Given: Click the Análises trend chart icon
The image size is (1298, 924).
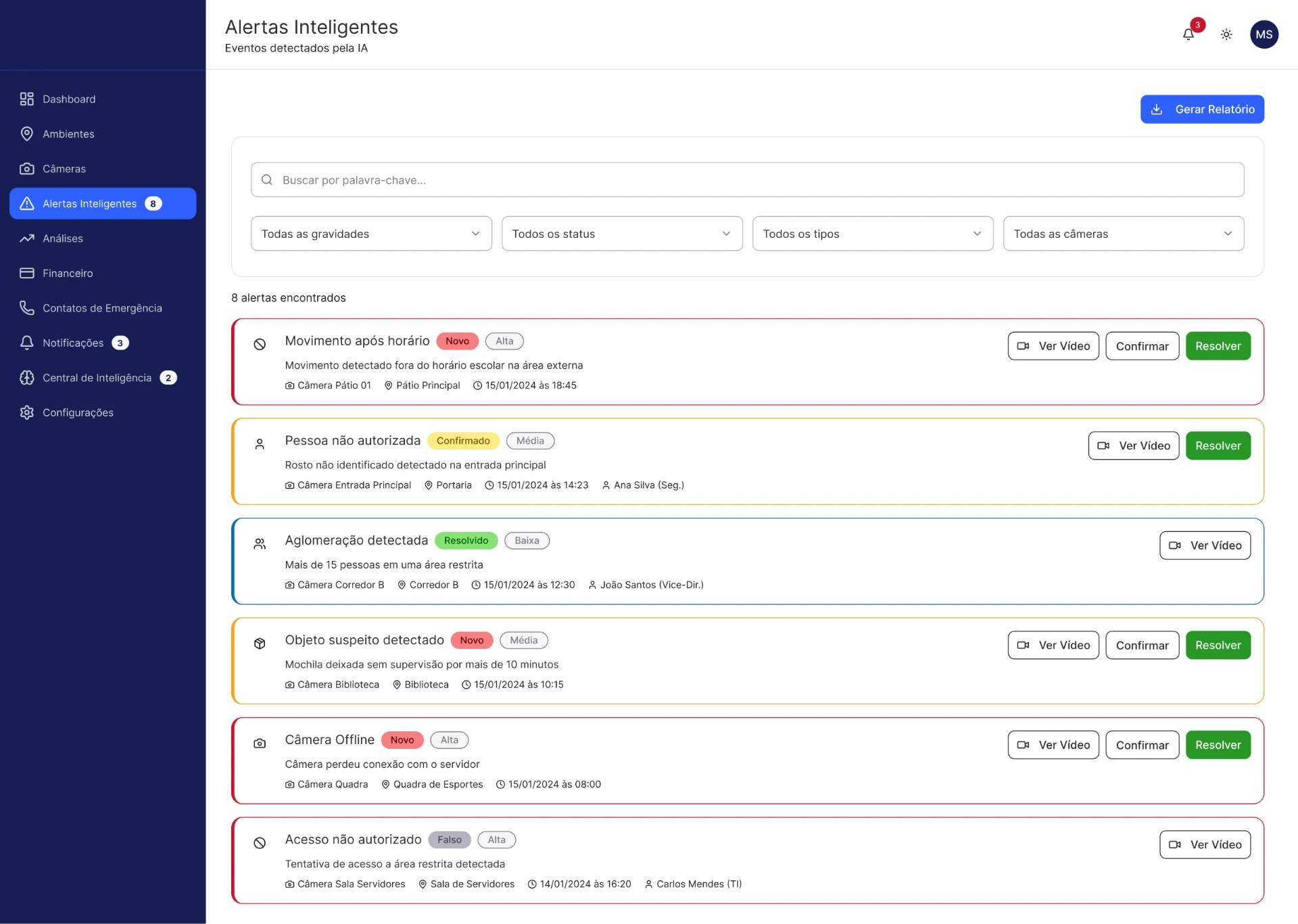Looking at the screenshot, I should tap(27, 239).
